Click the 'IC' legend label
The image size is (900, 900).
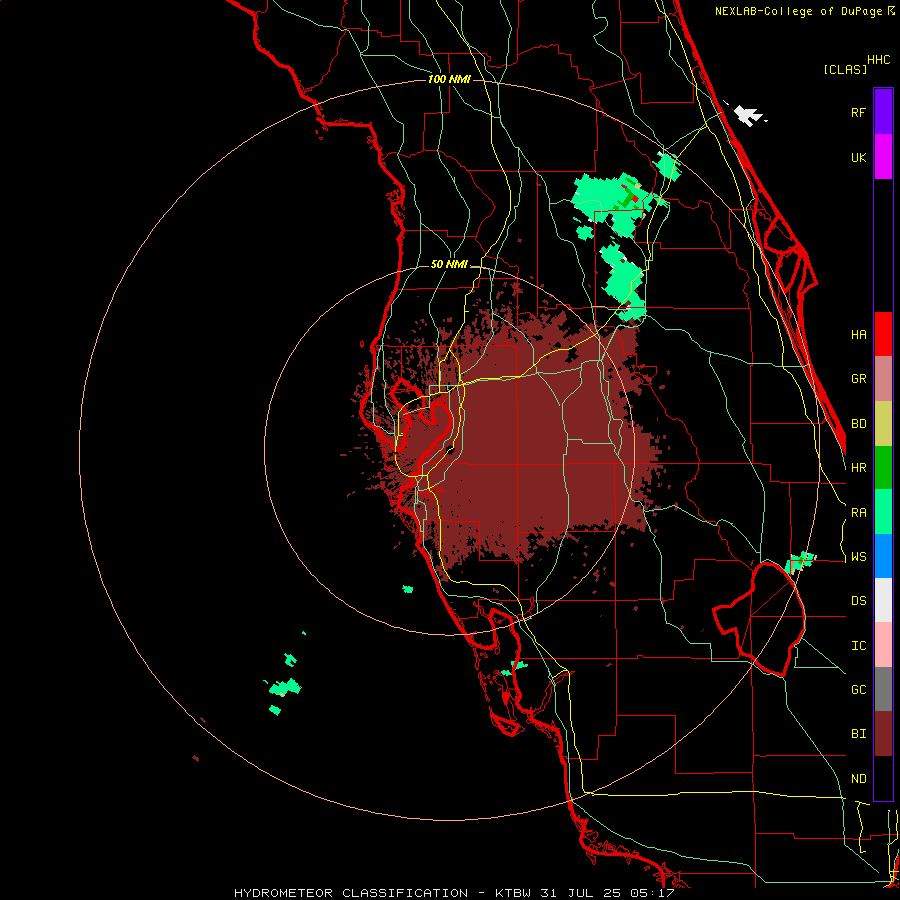(858, 646)
